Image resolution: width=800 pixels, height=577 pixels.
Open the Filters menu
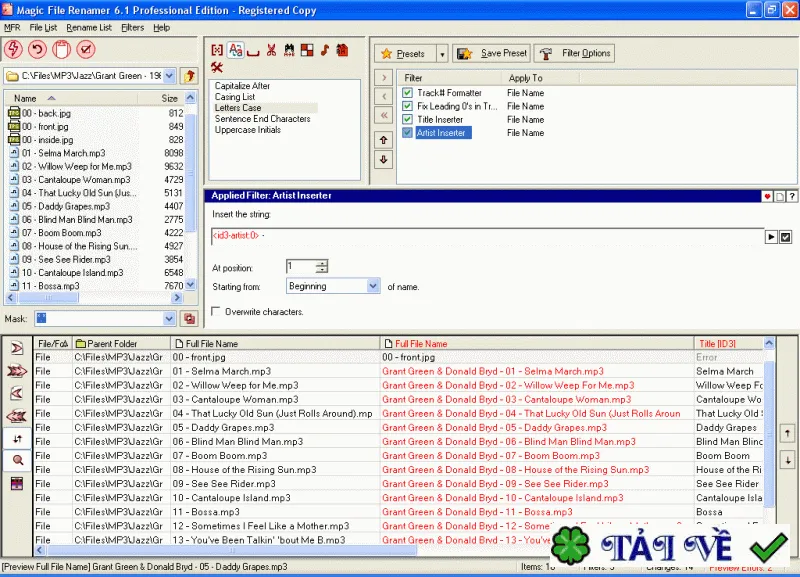[133, 28]
